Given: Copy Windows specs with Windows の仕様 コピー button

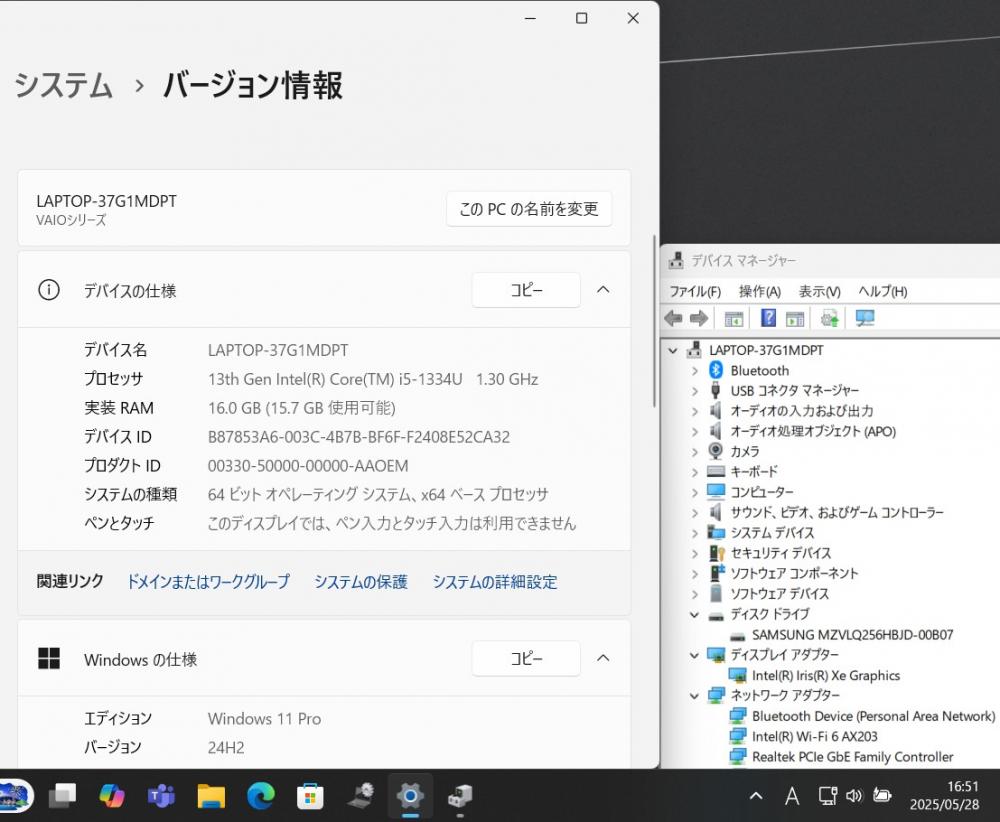Looking at the screenshot, I should (x=526, y=658).
